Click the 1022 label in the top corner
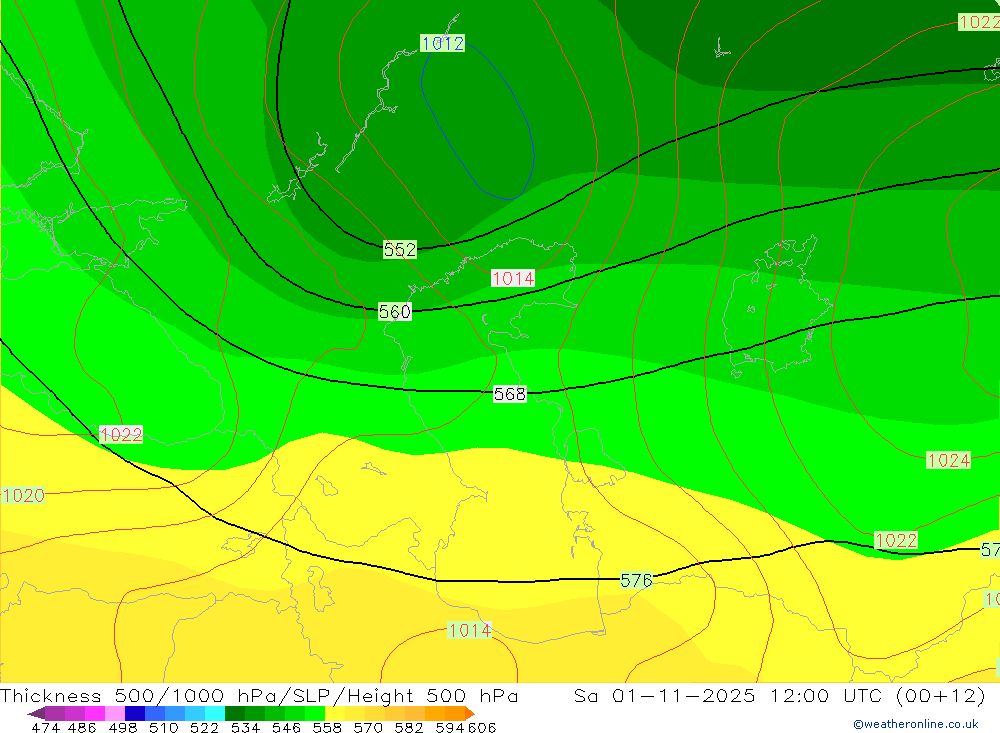The height and width of the screenshot is (733, 1000). coord(979,22)
